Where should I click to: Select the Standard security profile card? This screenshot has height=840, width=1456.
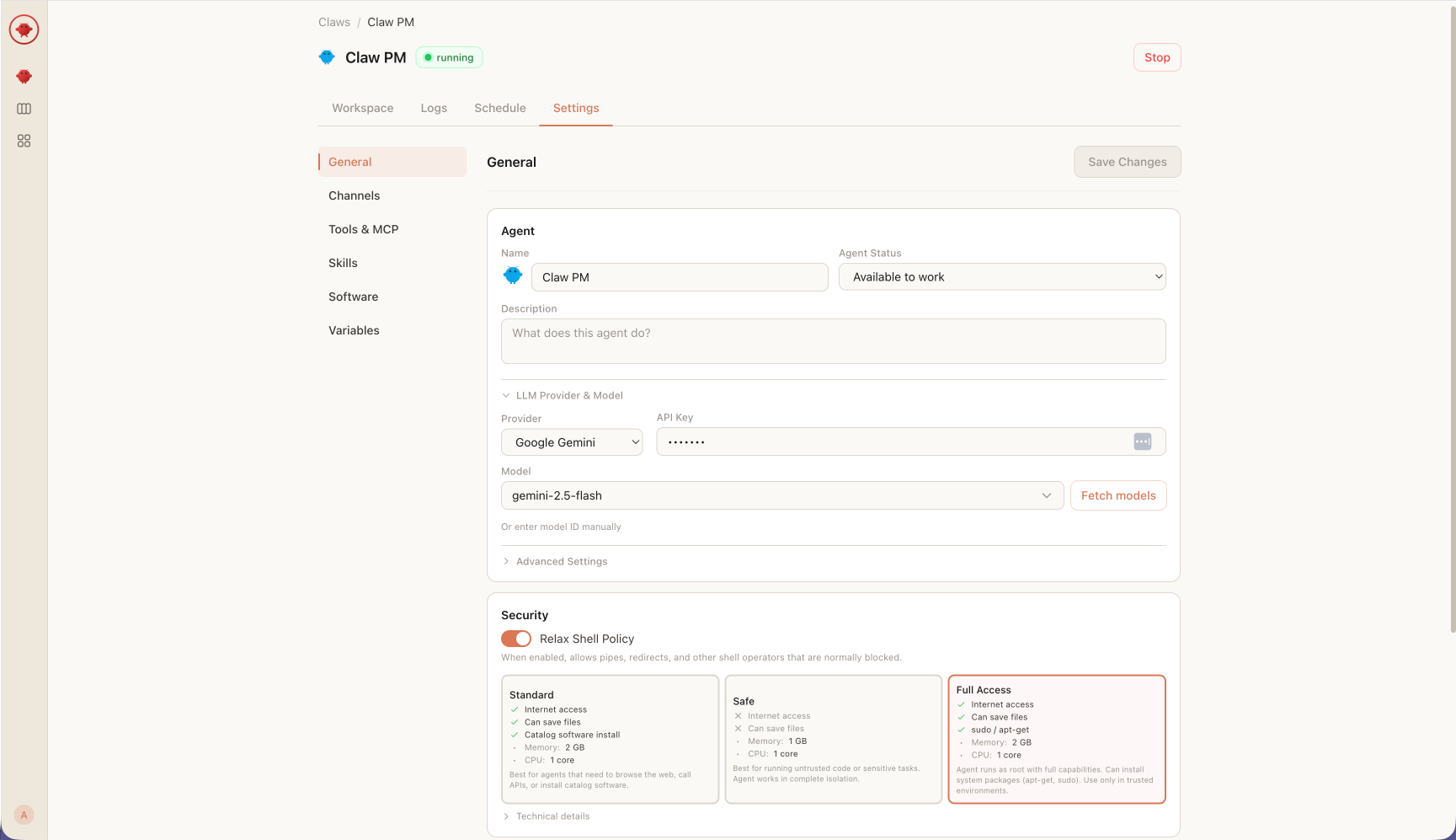(x=610, y=739)
